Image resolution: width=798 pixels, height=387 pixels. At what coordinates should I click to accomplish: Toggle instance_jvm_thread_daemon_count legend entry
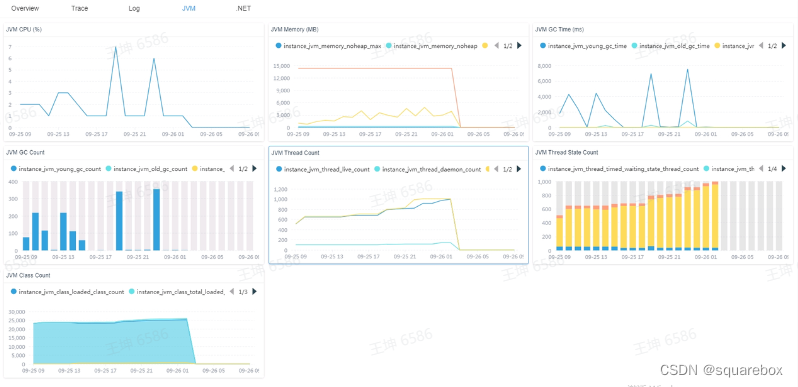coord(428,169)
